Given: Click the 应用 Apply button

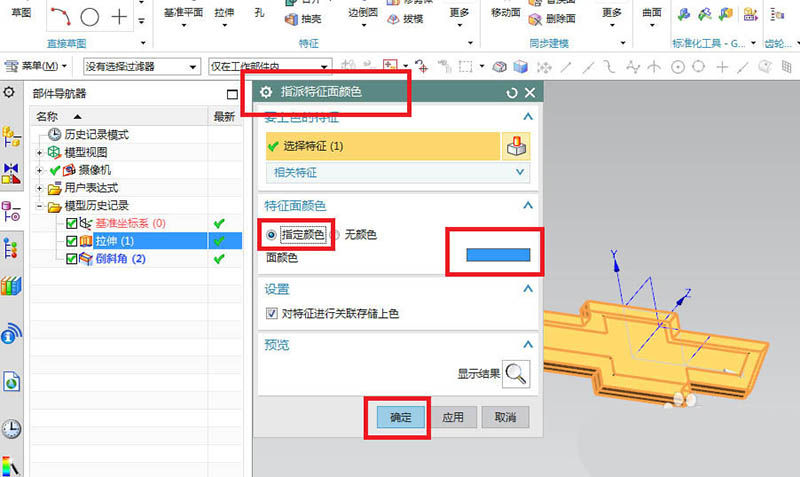Looking at the screenshot, I should tap(453, 417).
